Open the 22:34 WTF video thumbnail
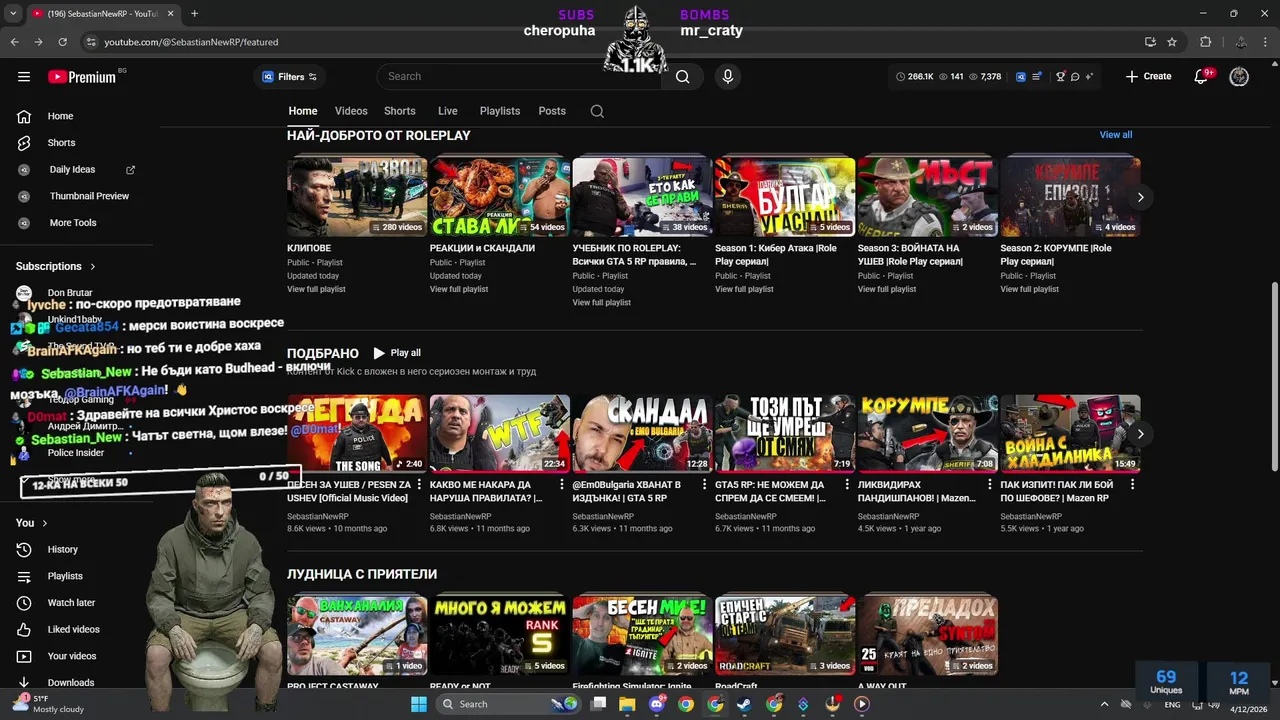1280x720 pixels. (500, 433)
